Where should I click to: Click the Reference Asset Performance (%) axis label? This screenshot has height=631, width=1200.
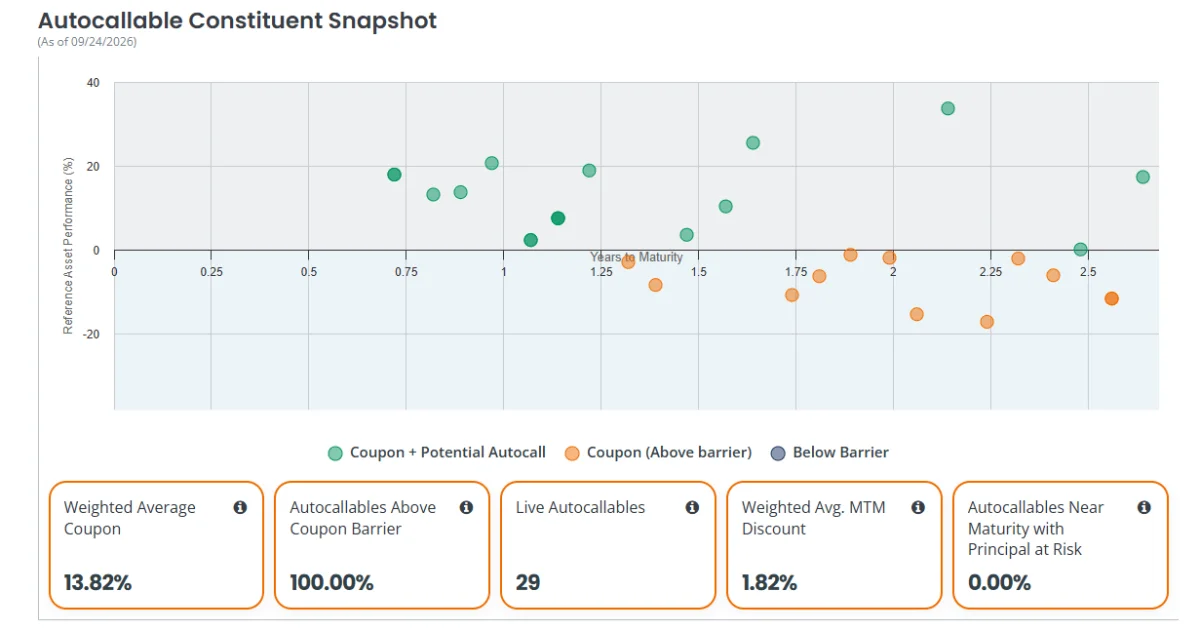pyautogui.click(x=68, y=244)
